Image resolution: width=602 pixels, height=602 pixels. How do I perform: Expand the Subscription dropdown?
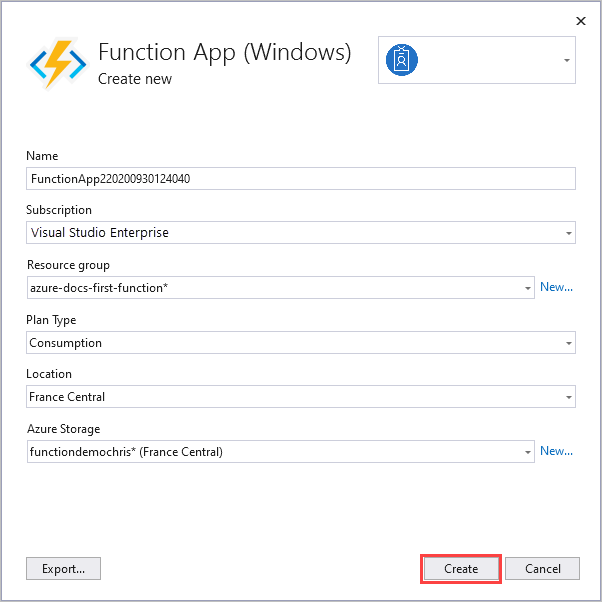pos(569,233)
